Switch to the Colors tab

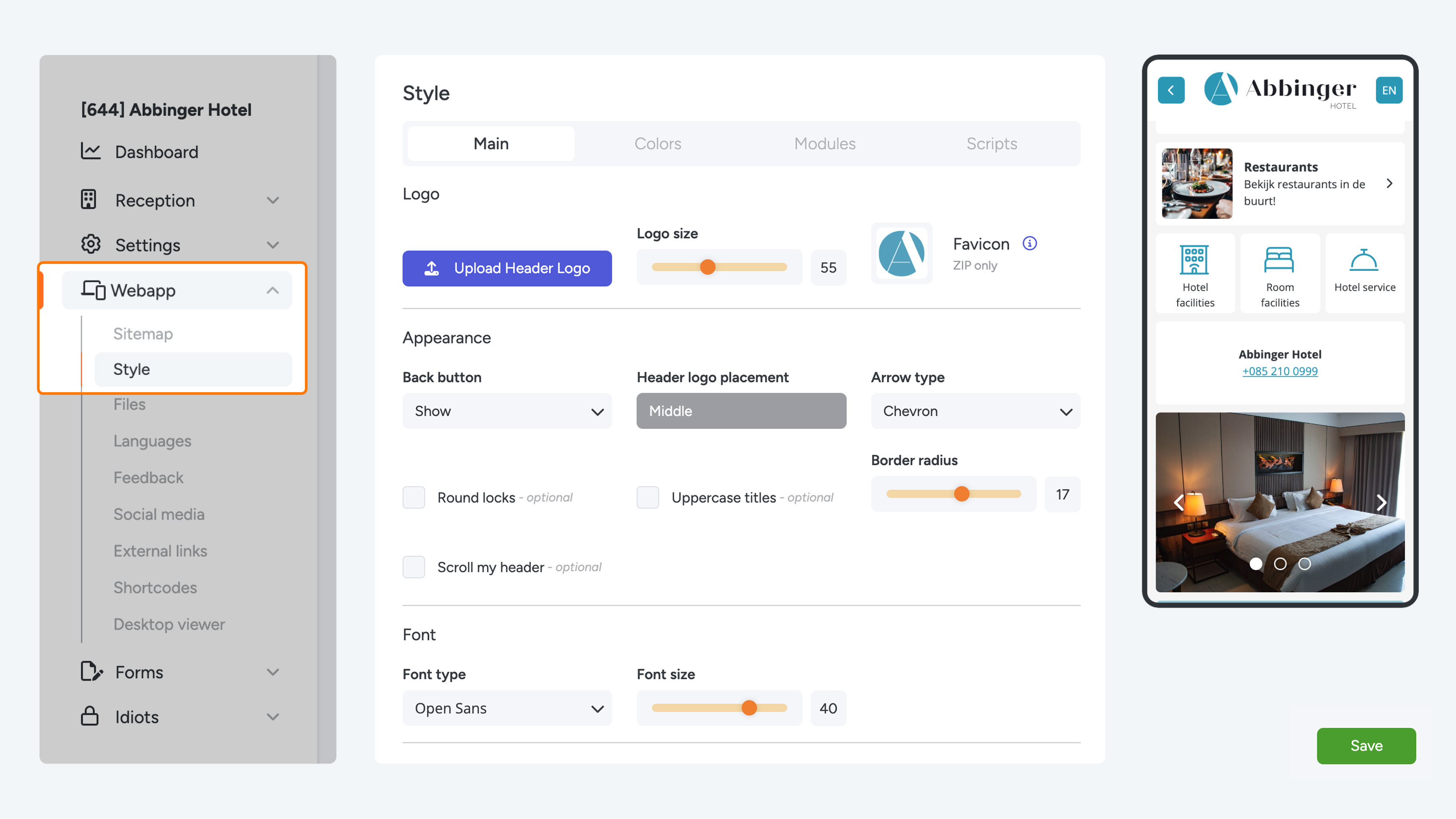pos(657,143)
